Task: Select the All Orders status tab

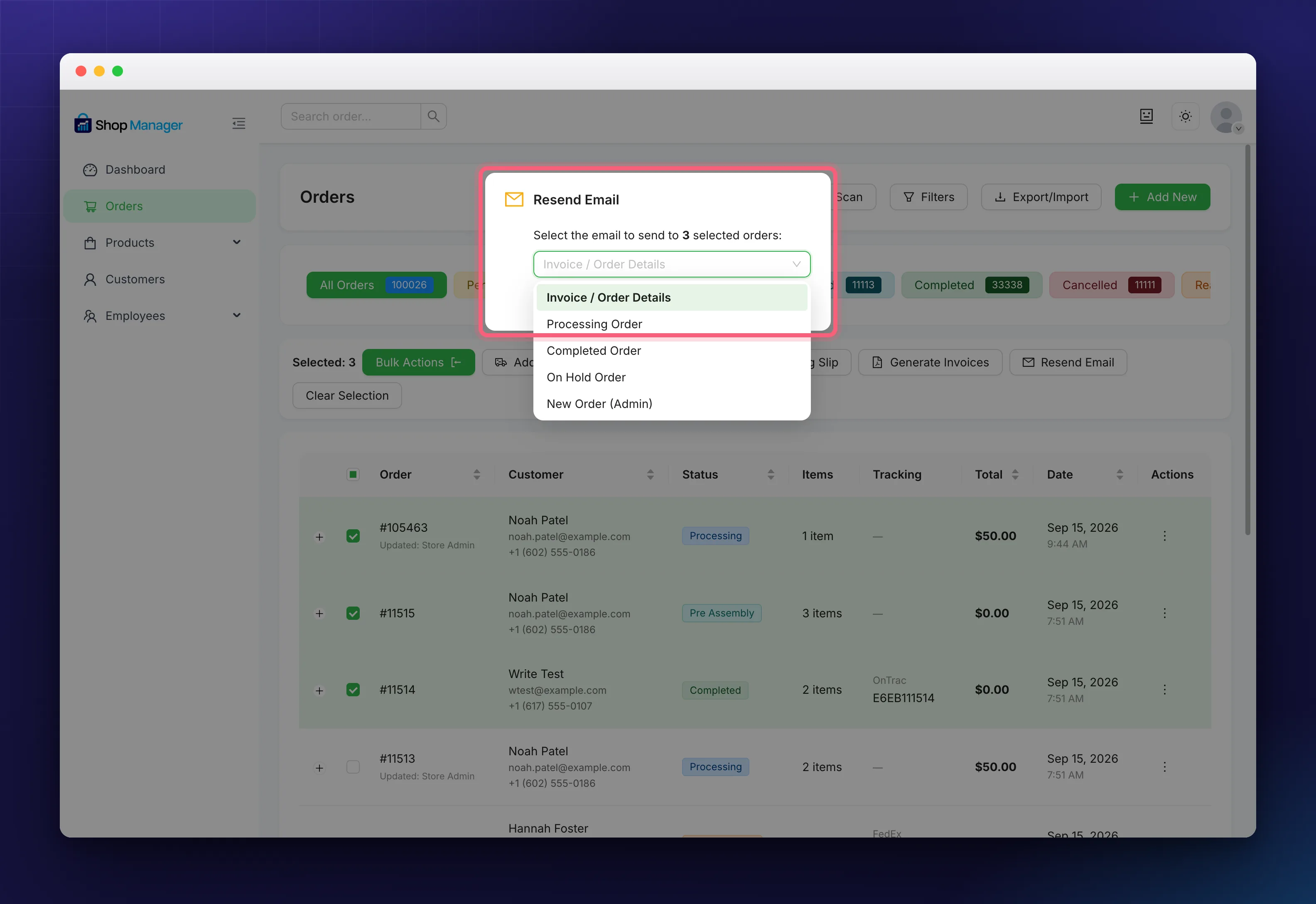Action: (377, 285)
